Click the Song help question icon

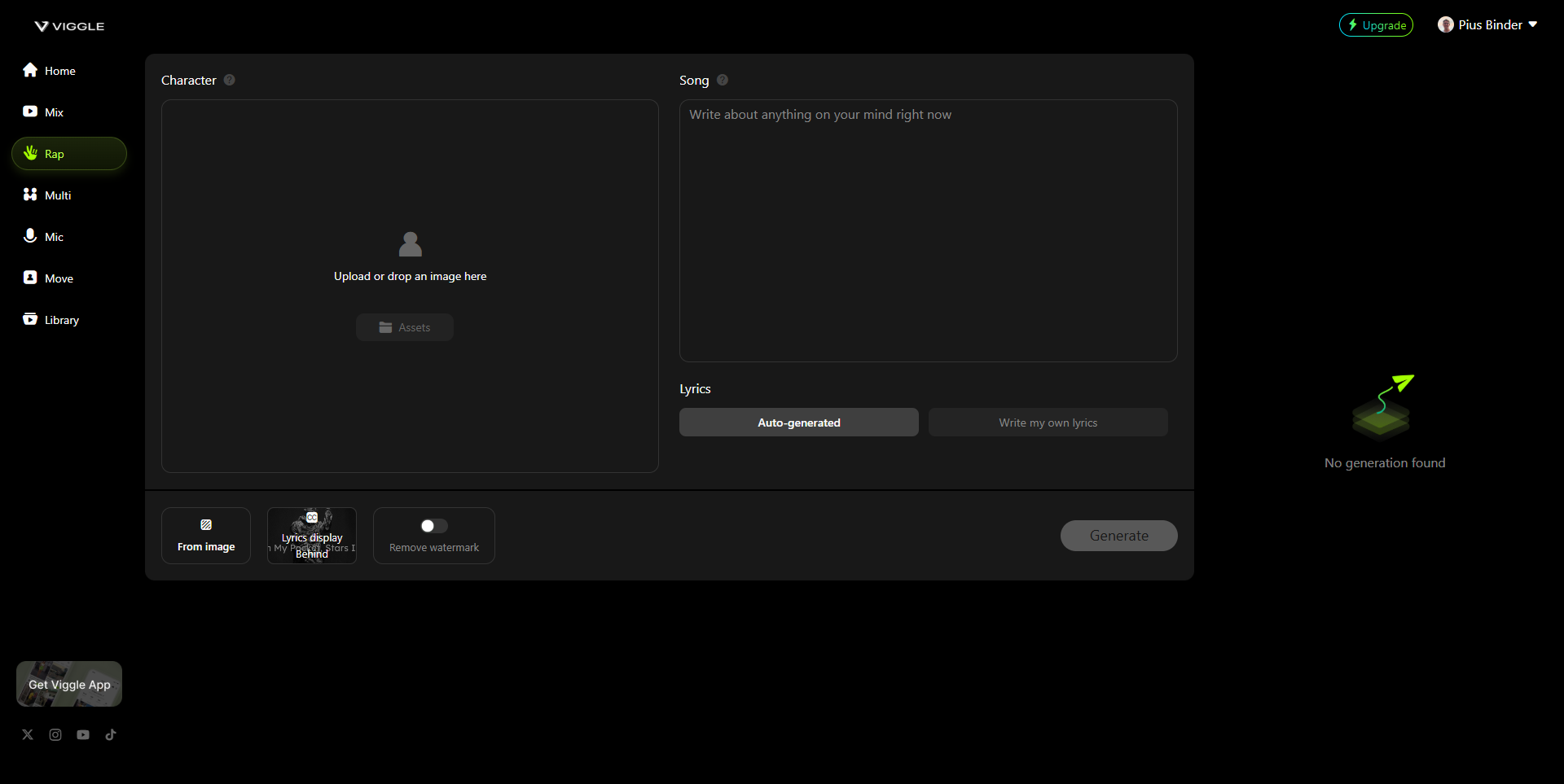[x=723, y=80]
